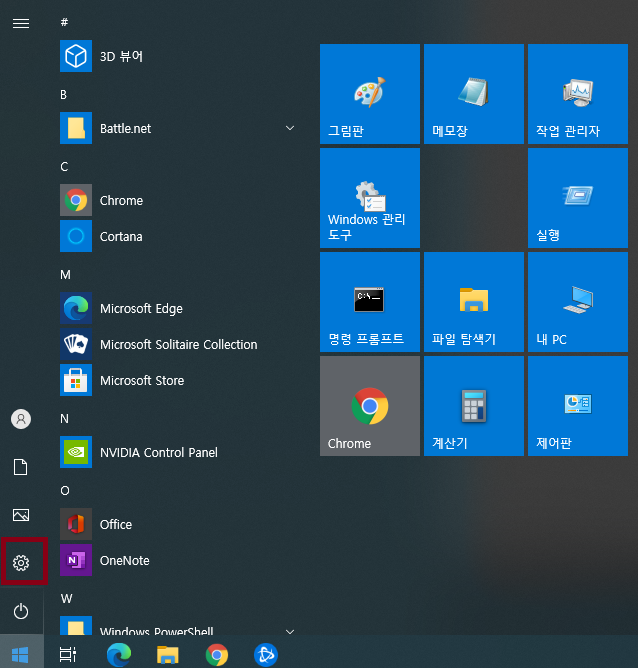Expand the Windows PowerShell folder chevron
The height and width of the screenshot is (668, 638).
pyautogui.click(x=290, y=631)
